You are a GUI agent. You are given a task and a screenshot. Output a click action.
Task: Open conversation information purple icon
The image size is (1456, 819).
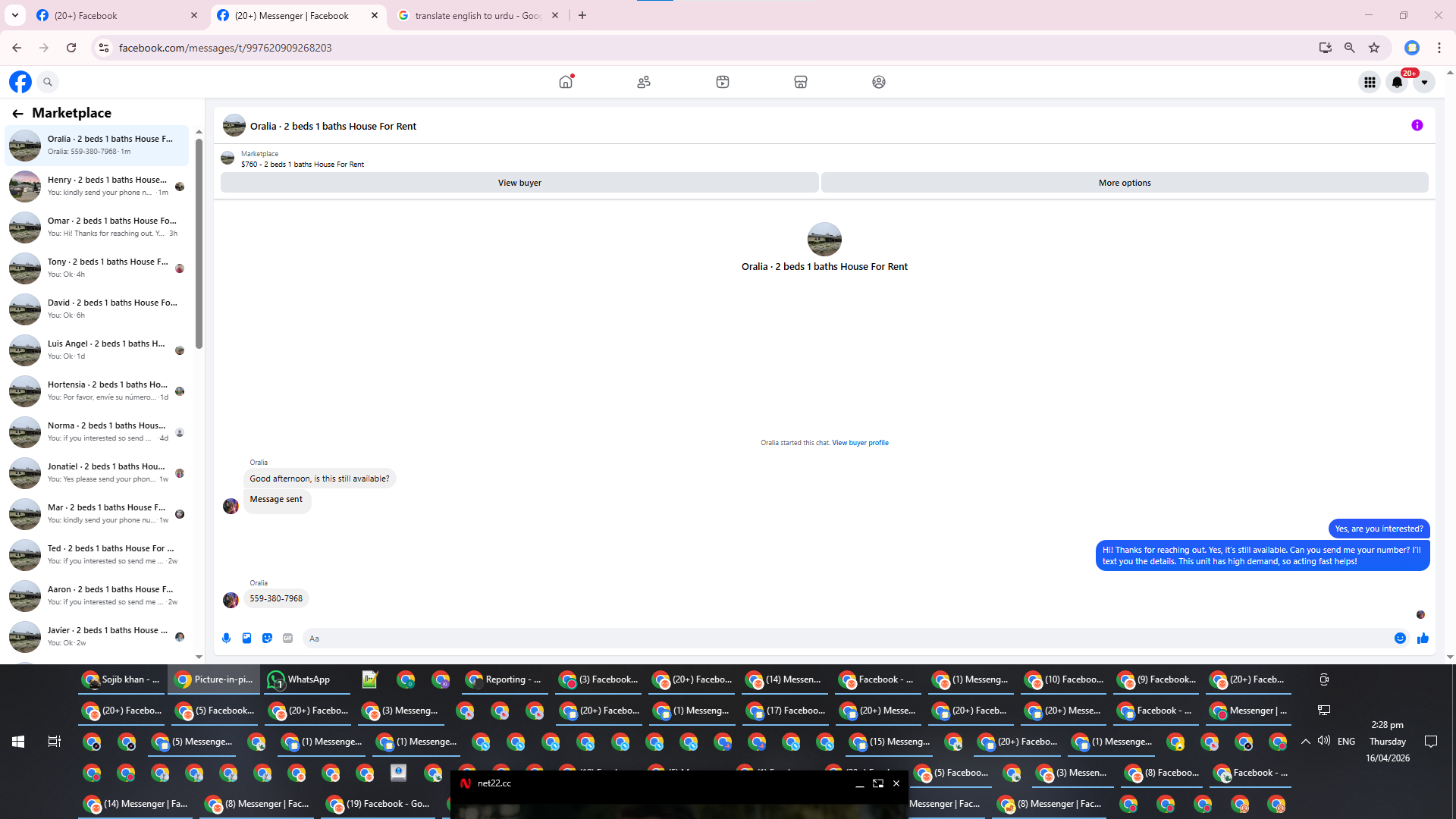tap(1417, 125)
